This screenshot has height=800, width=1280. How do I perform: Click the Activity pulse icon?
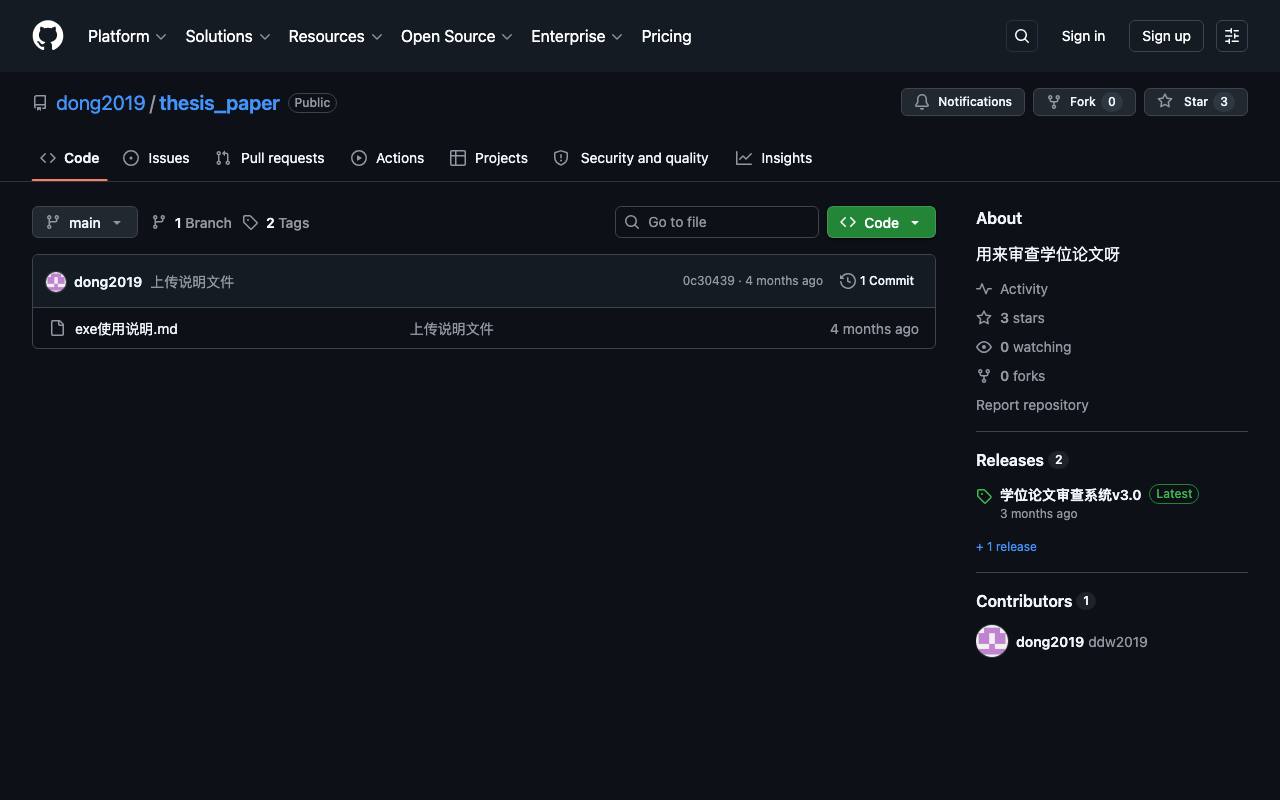tap(984, 289)
